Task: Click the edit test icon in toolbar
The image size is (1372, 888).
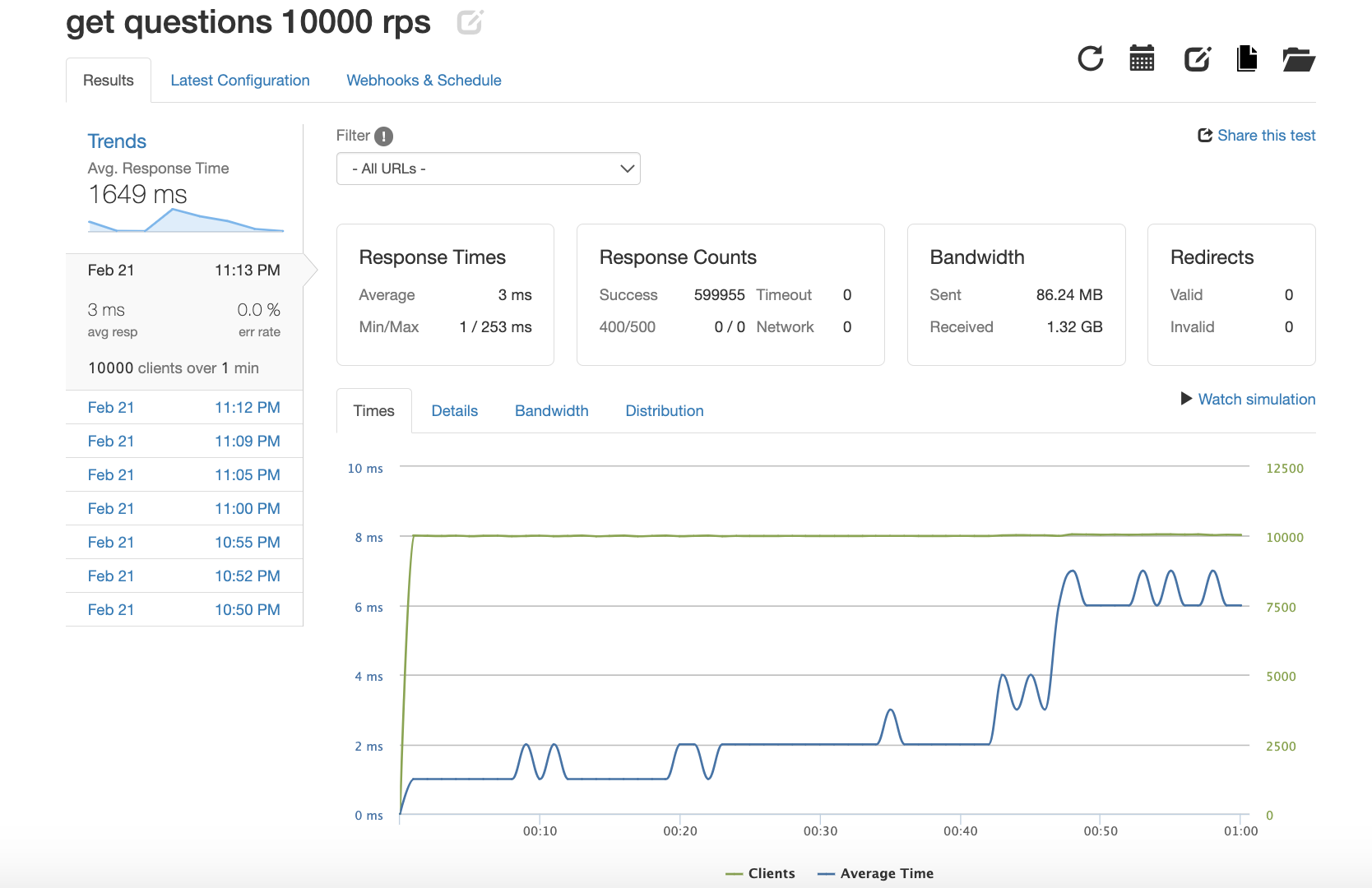Action: click(1197, 59)
